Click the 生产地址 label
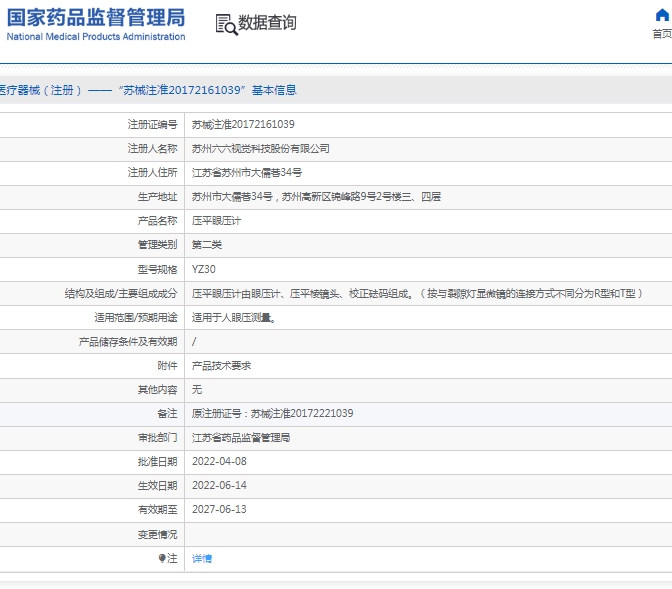This screenshot has width=672, height=589. tap(157, 197)
